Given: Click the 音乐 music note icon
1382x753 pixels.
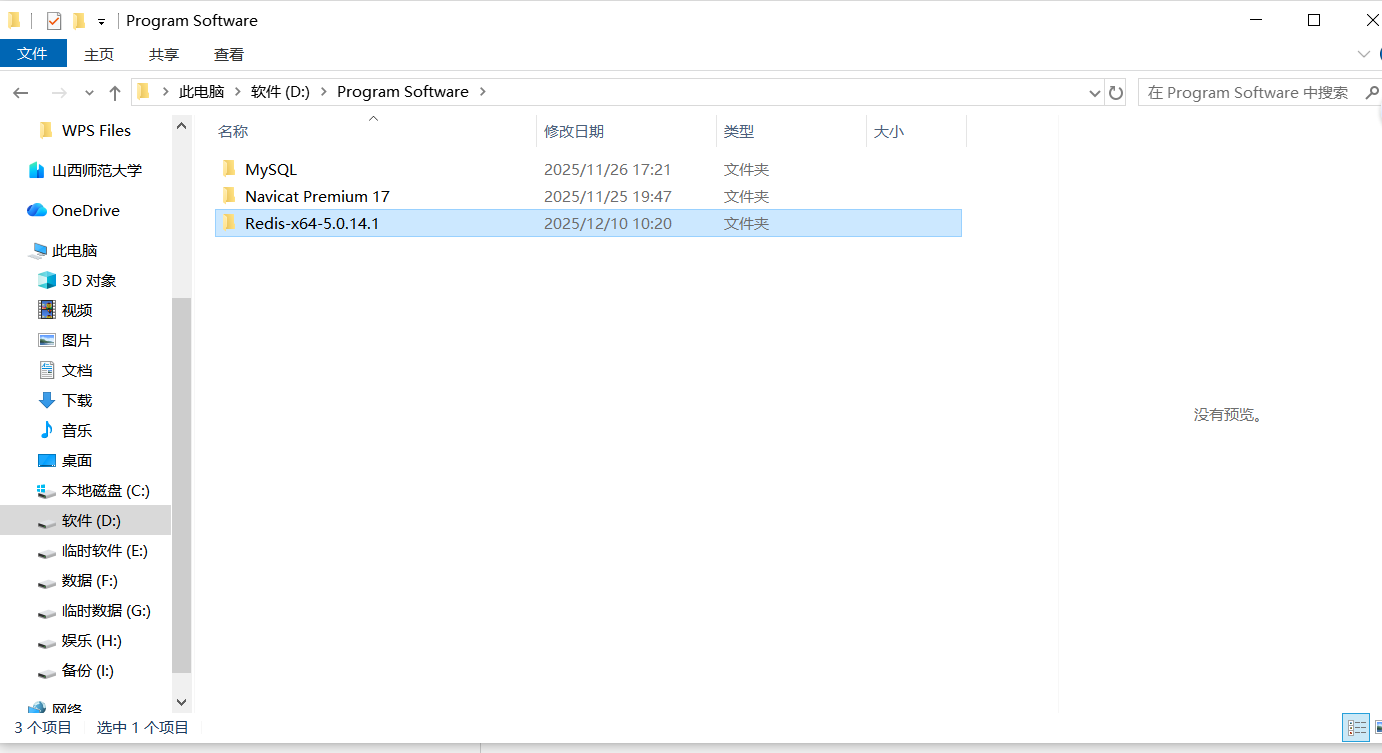Looking at the screenshot, I should click(x=46, y=430).
